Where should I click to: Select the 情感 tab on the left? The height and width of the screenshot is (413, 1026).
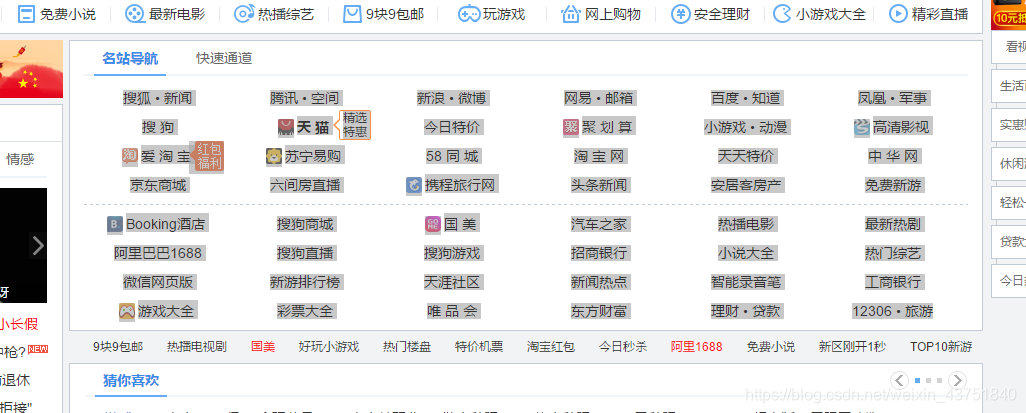[20, 159]
